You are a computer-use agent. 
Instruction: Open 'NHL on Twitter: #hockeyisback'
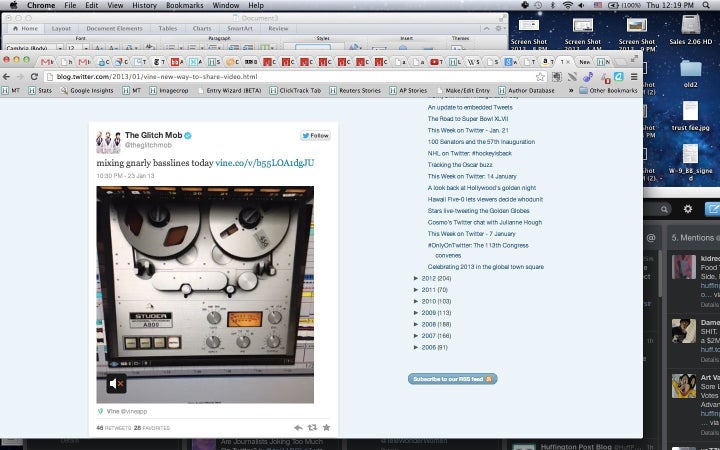(469, 153)
